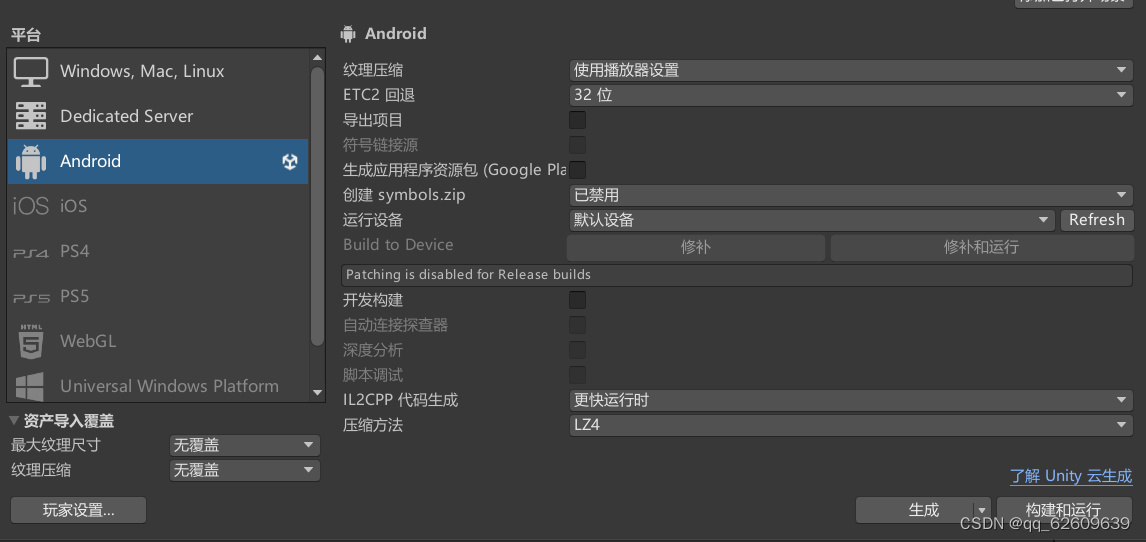Toggle the 自动连接探查器 checkbox

point(577,325)
